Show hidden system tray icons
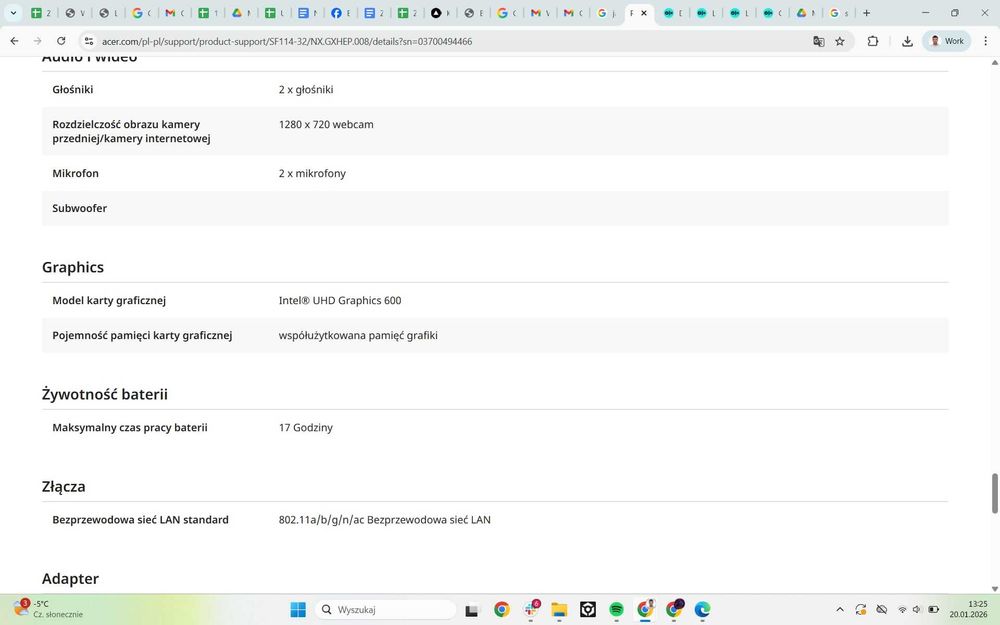1000x625 pixels. tap(840, 610)
